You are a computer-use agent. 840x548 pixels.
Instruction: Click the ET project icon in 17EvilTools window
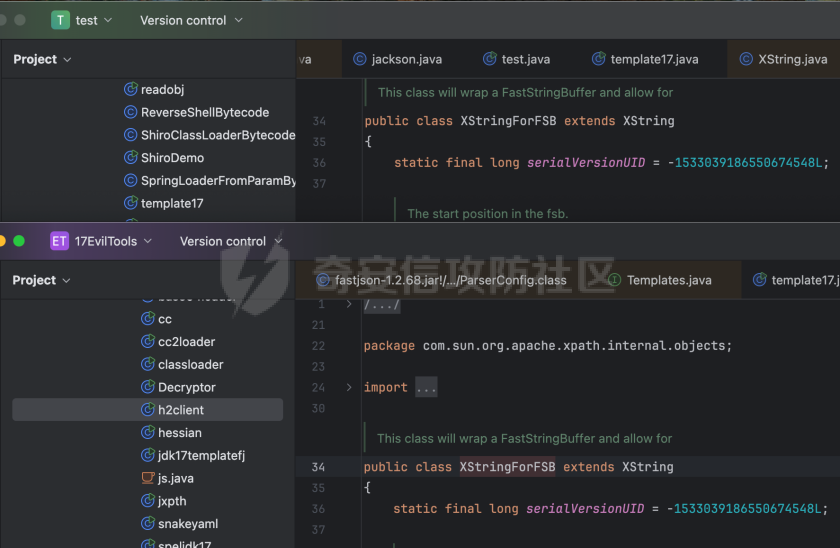point(59,241)
